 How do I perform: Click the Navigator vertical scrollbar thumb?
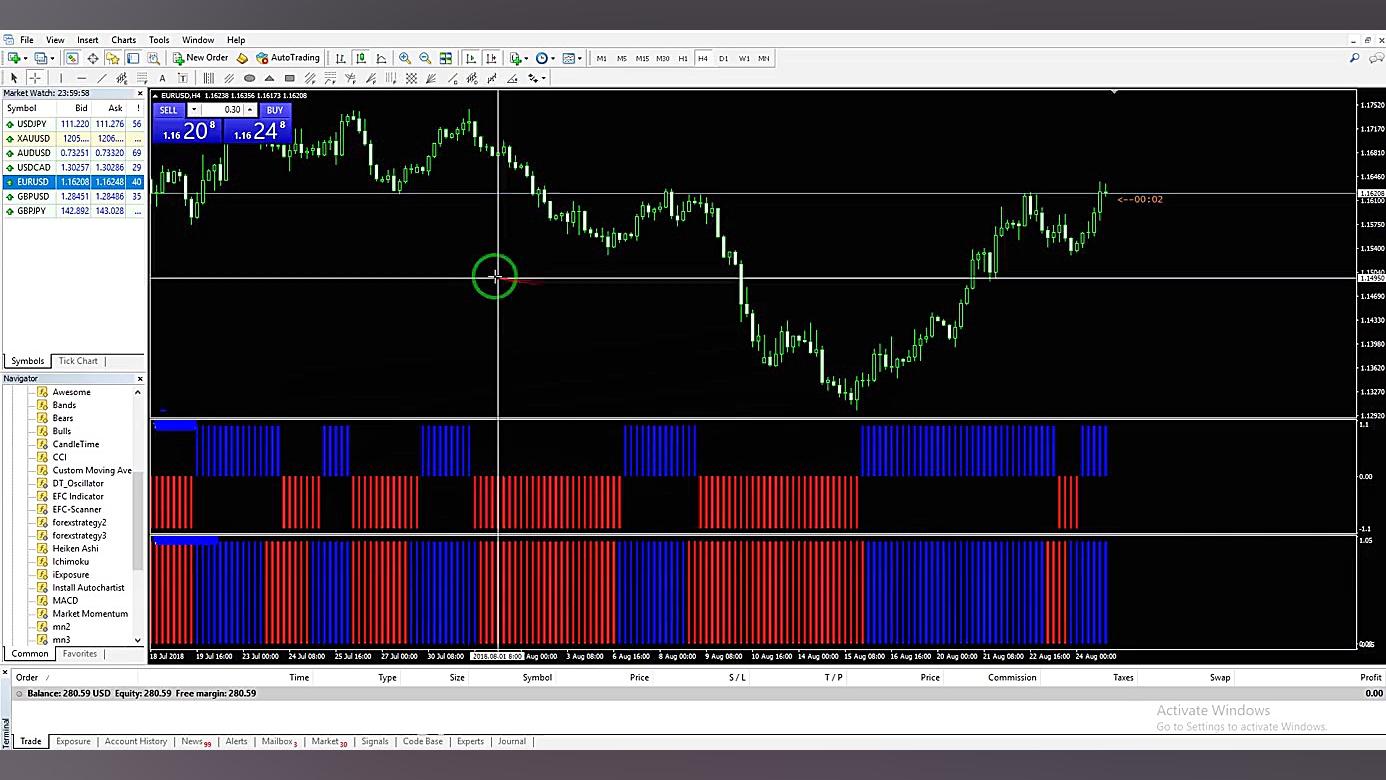pos(138,522)
